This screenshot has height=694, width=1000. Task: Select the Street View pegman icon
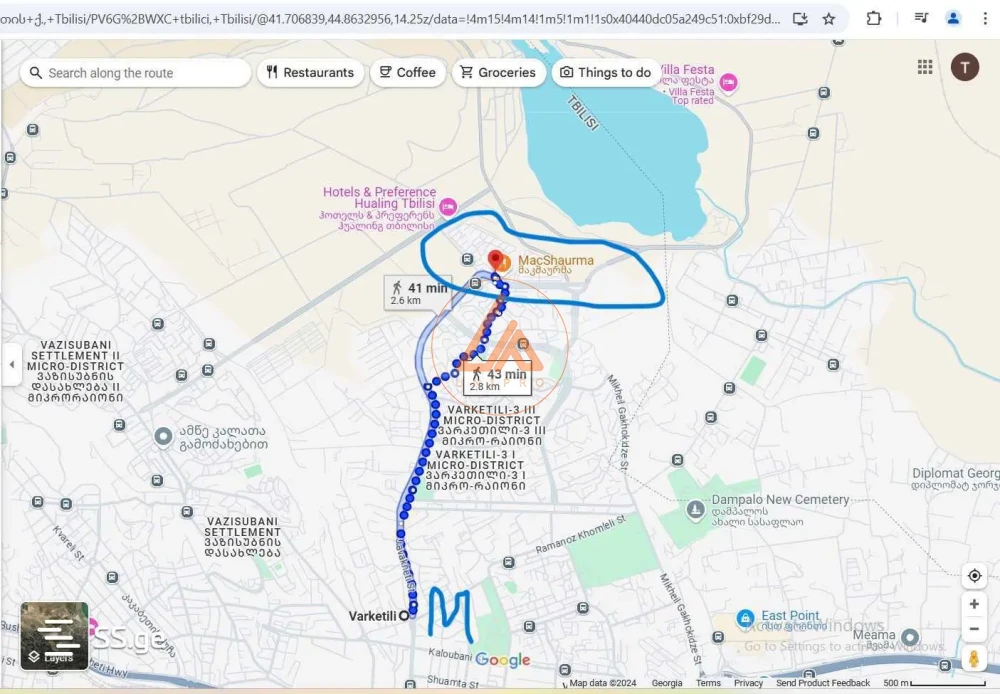(x=974, y=659)
